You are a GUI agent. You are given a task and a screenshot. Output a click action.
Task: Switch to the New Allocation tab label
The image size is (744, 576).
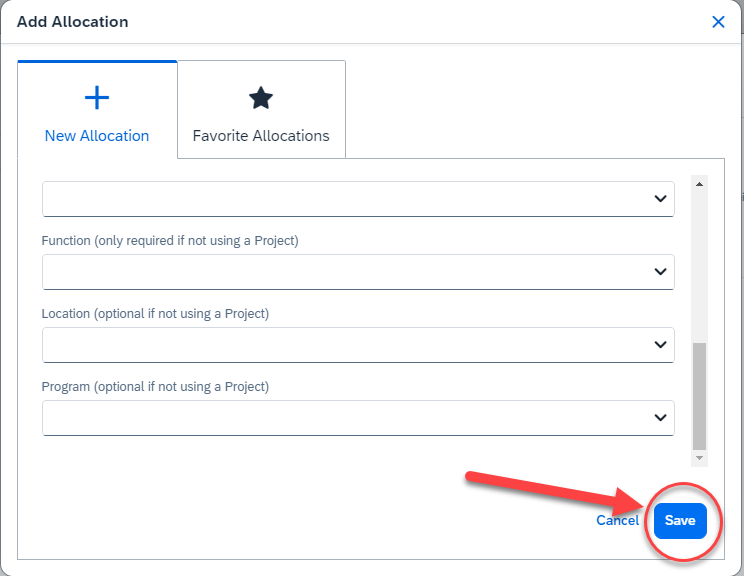pos(97,136)
